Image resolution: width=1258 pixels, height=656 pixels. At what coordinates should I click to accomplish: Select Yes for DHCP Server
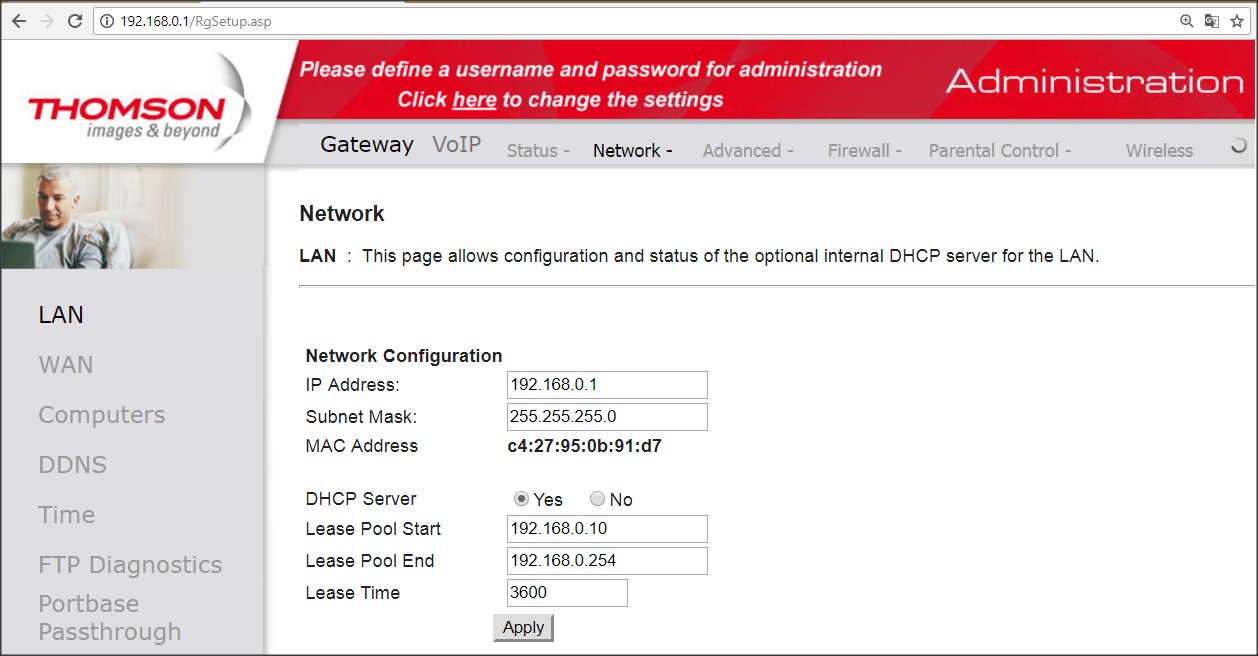click(x=521, y=499)
